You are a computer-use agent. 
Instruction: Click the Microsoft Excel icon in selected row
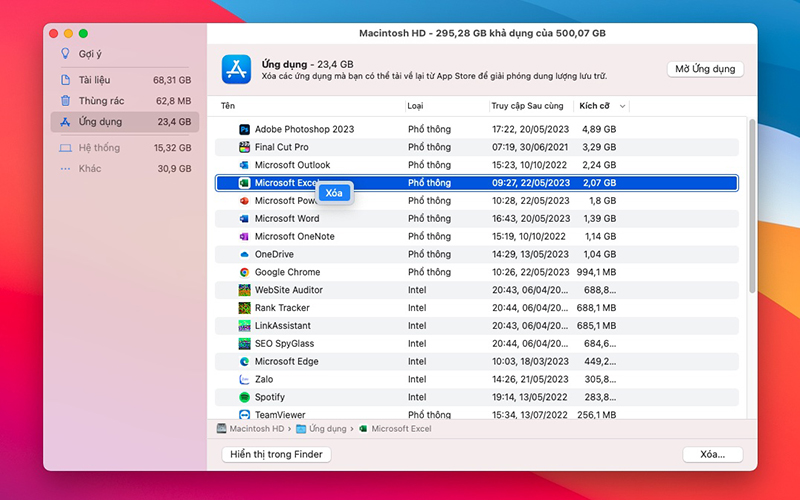coord(244,183)
